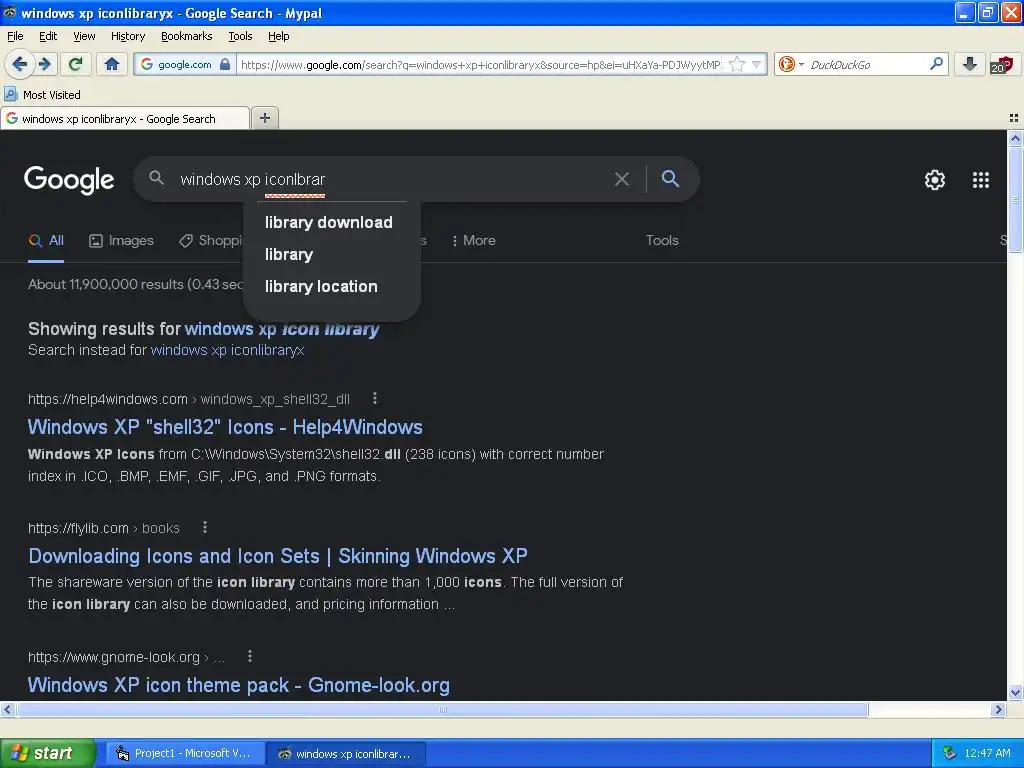Open the DuckDuckGo search engine selector

791,64
